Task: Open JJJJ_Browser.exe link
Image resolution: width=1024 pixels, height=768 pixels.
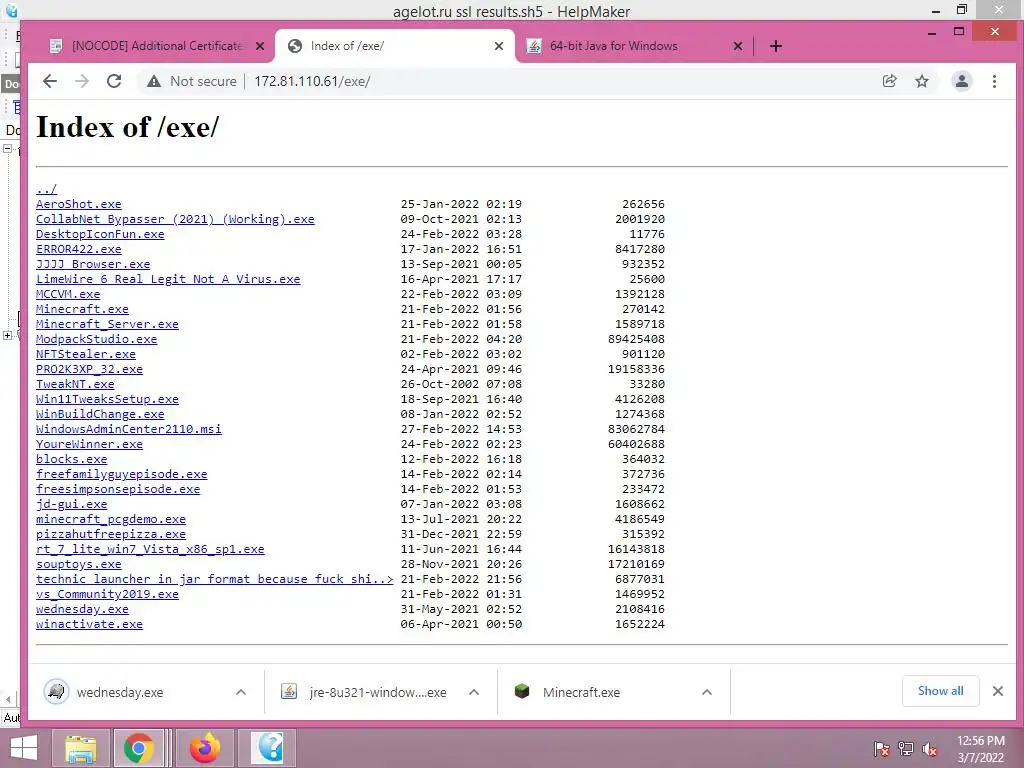Action: click(93, 264)
